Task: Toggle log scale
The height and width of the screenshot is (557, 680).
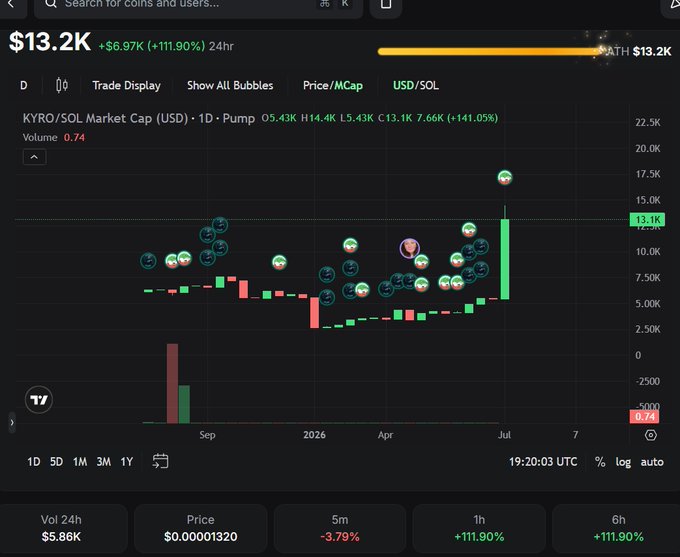Action: tap(623, 462)
